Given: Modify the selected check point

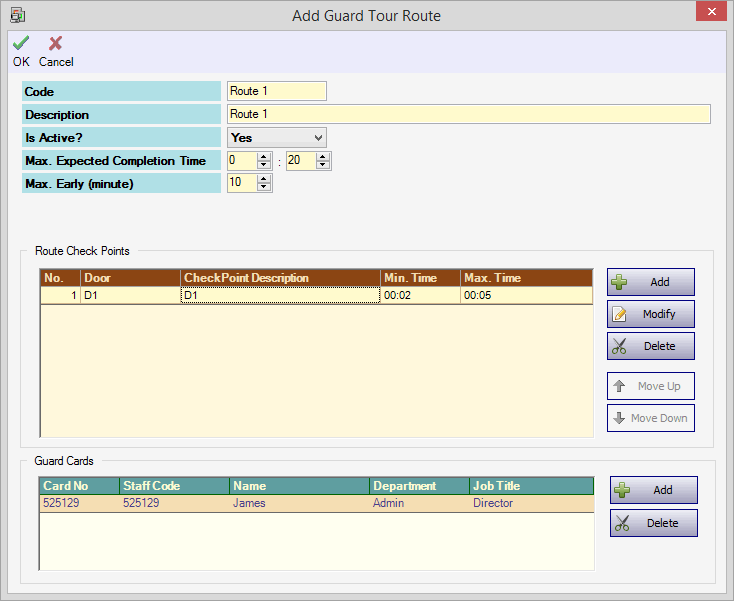Looking at the screenshot, I should pyautogui.click(x=650, y=314).
